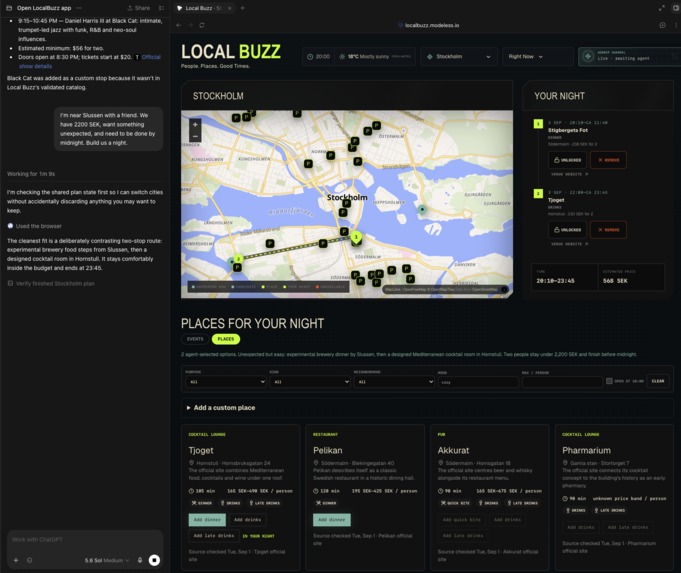Open Venue Website link under Tjoget stop

click(569, 244)
